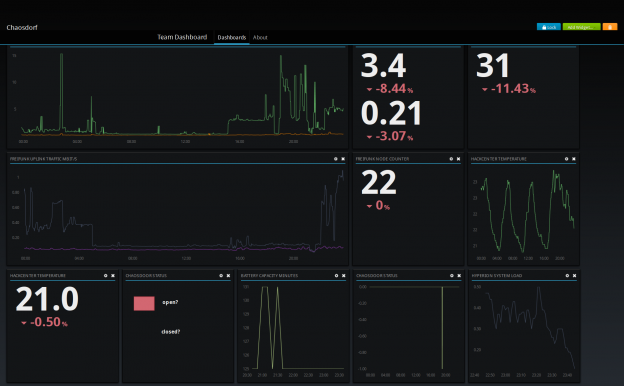The width and height of the screenshot is (624, 386).
Task: Close the Freifunk Uplink Traffic widget
Action: (x=343, y=159)
